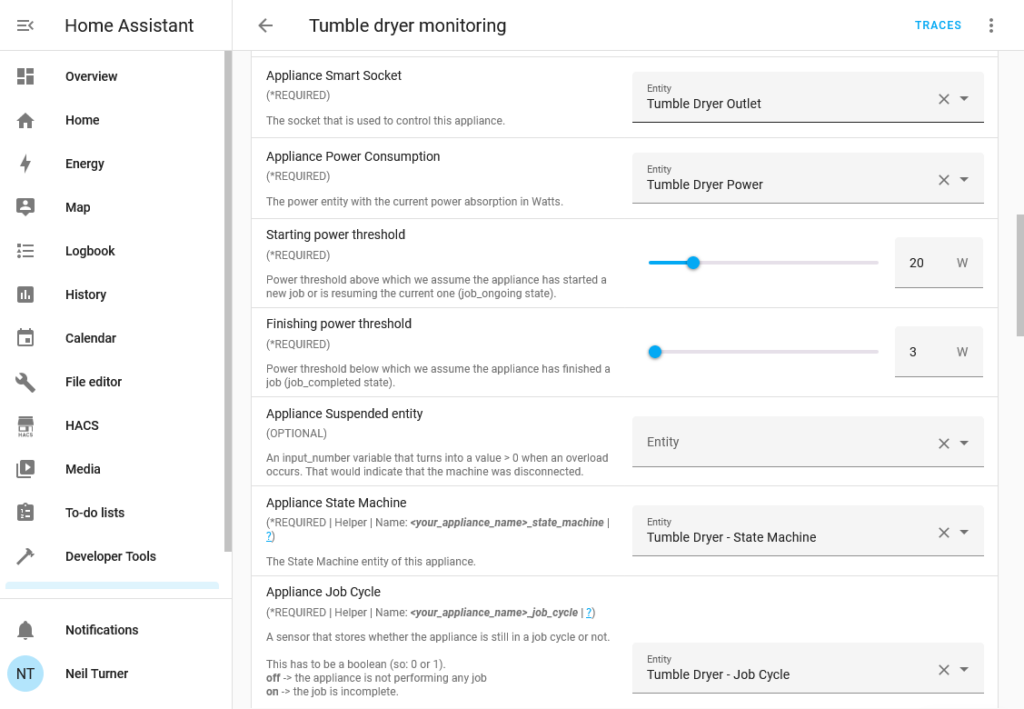Select the Map sidebar icon

point(78,207)
